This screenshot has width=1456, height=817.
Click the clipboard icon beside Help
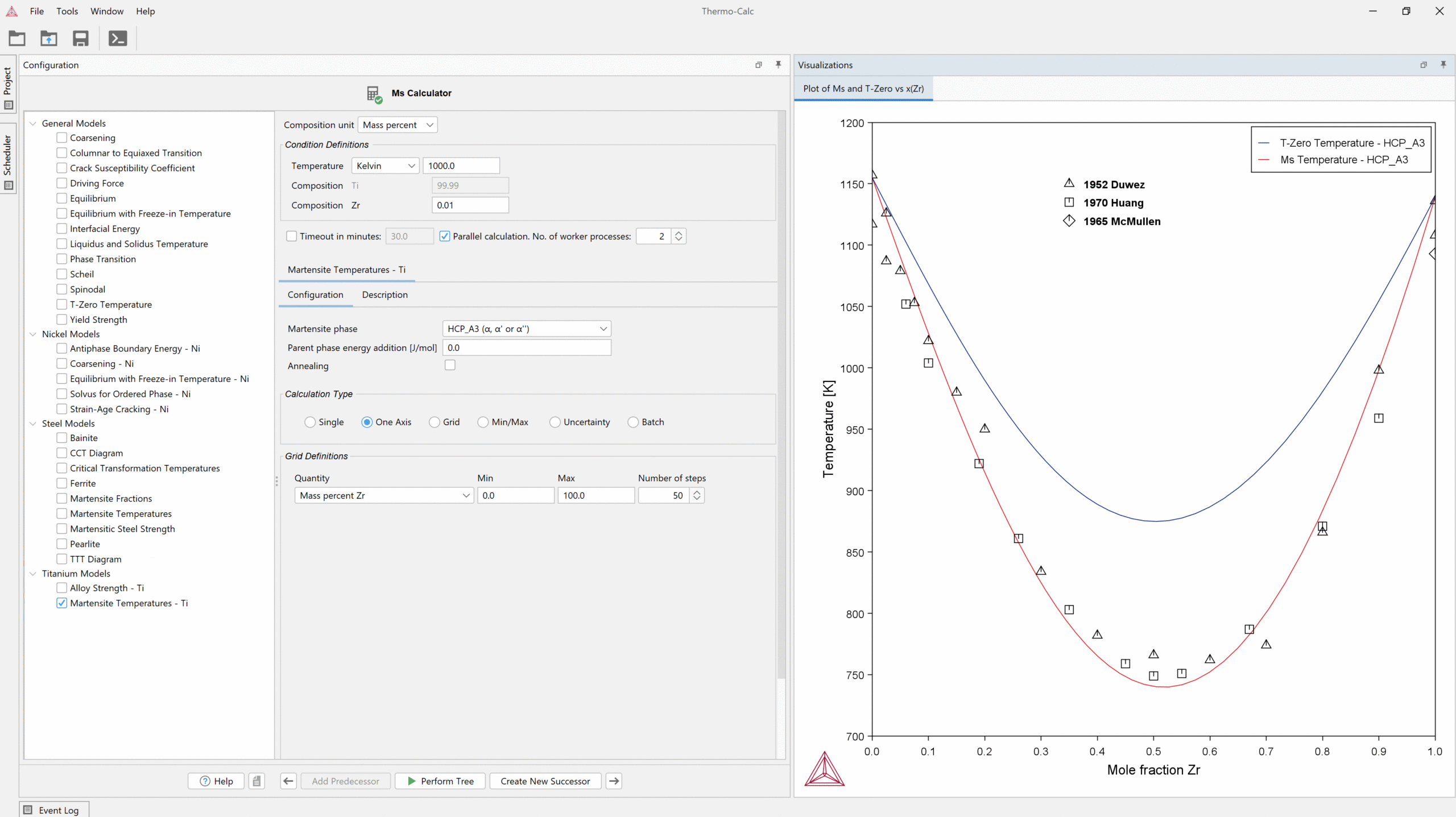pyautogui.click(x=257, y=781)
